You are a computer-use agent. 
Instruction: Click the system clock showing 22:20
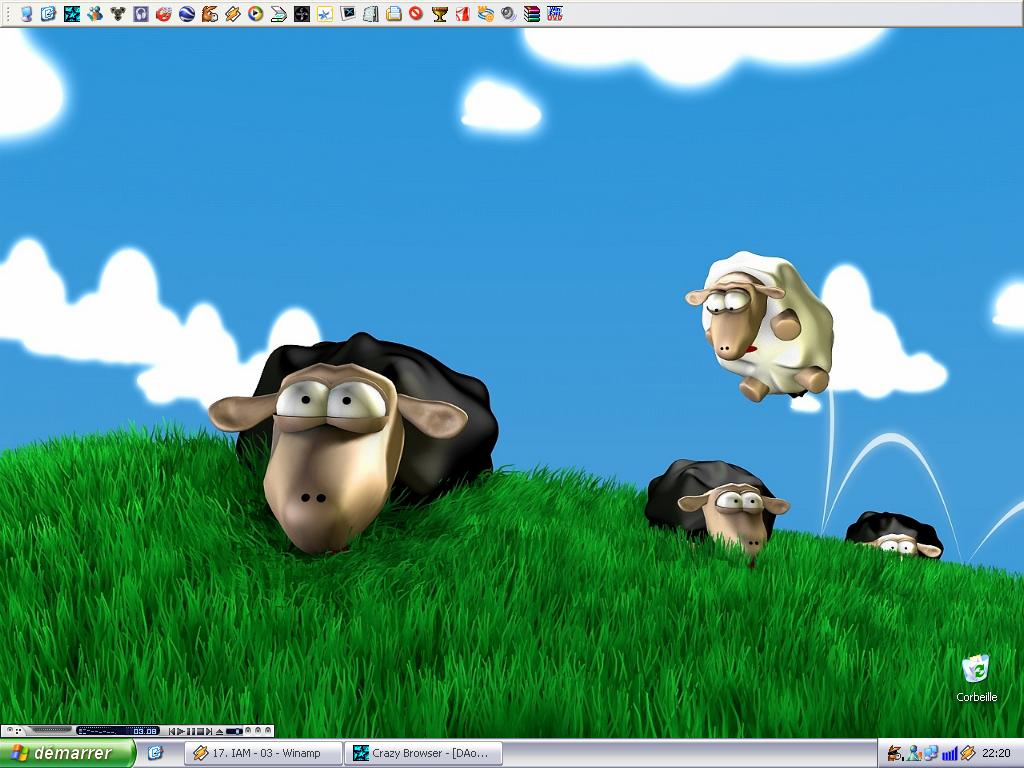(996, 753)
